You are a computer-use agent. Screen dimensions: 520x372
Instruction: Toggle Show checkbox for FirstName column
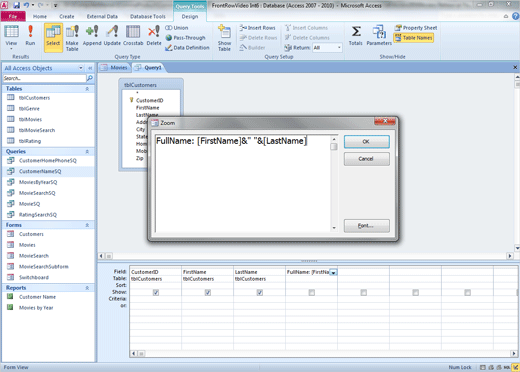(208, 292)
